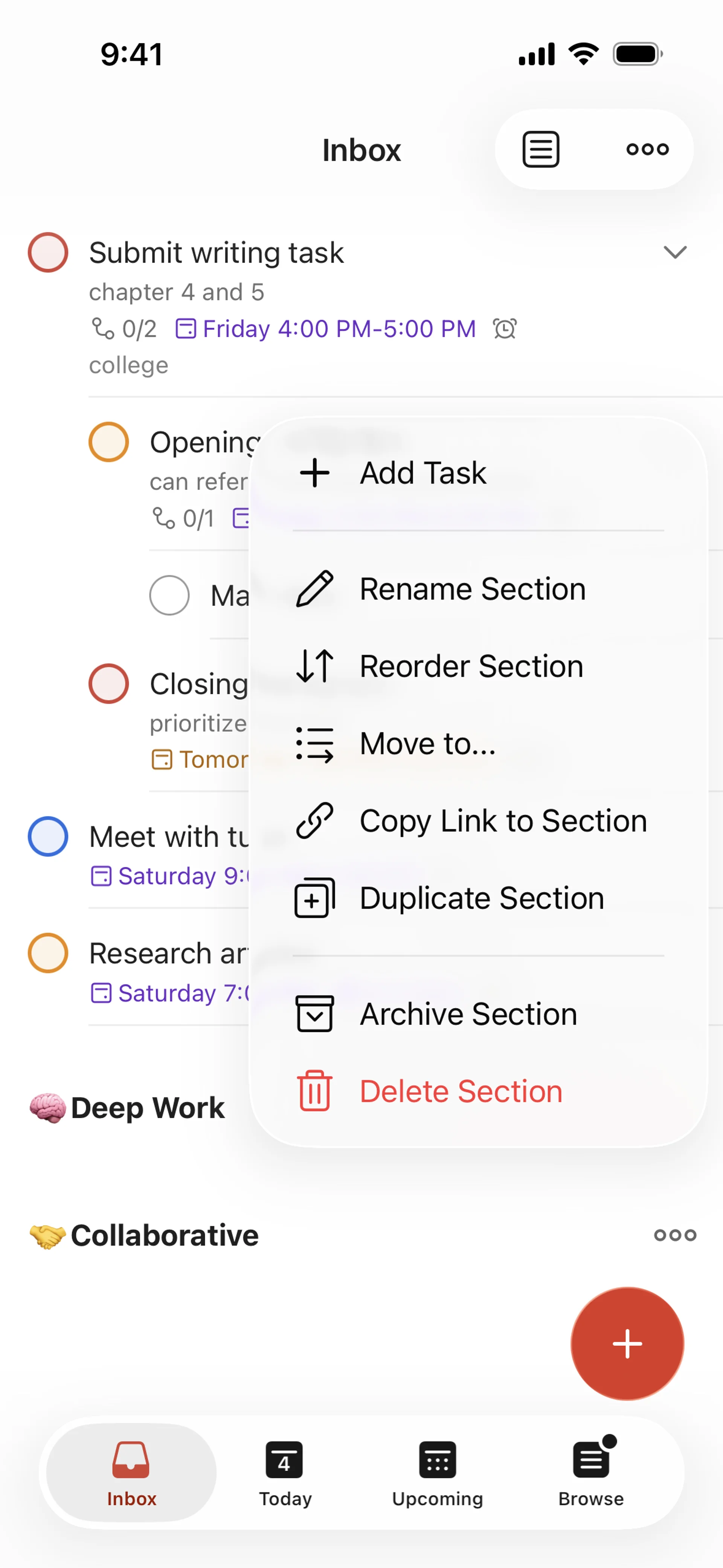This screenshot has width=723, height=1568.
Task: Click the Archive Section box icon
Action: point(315,1013)
